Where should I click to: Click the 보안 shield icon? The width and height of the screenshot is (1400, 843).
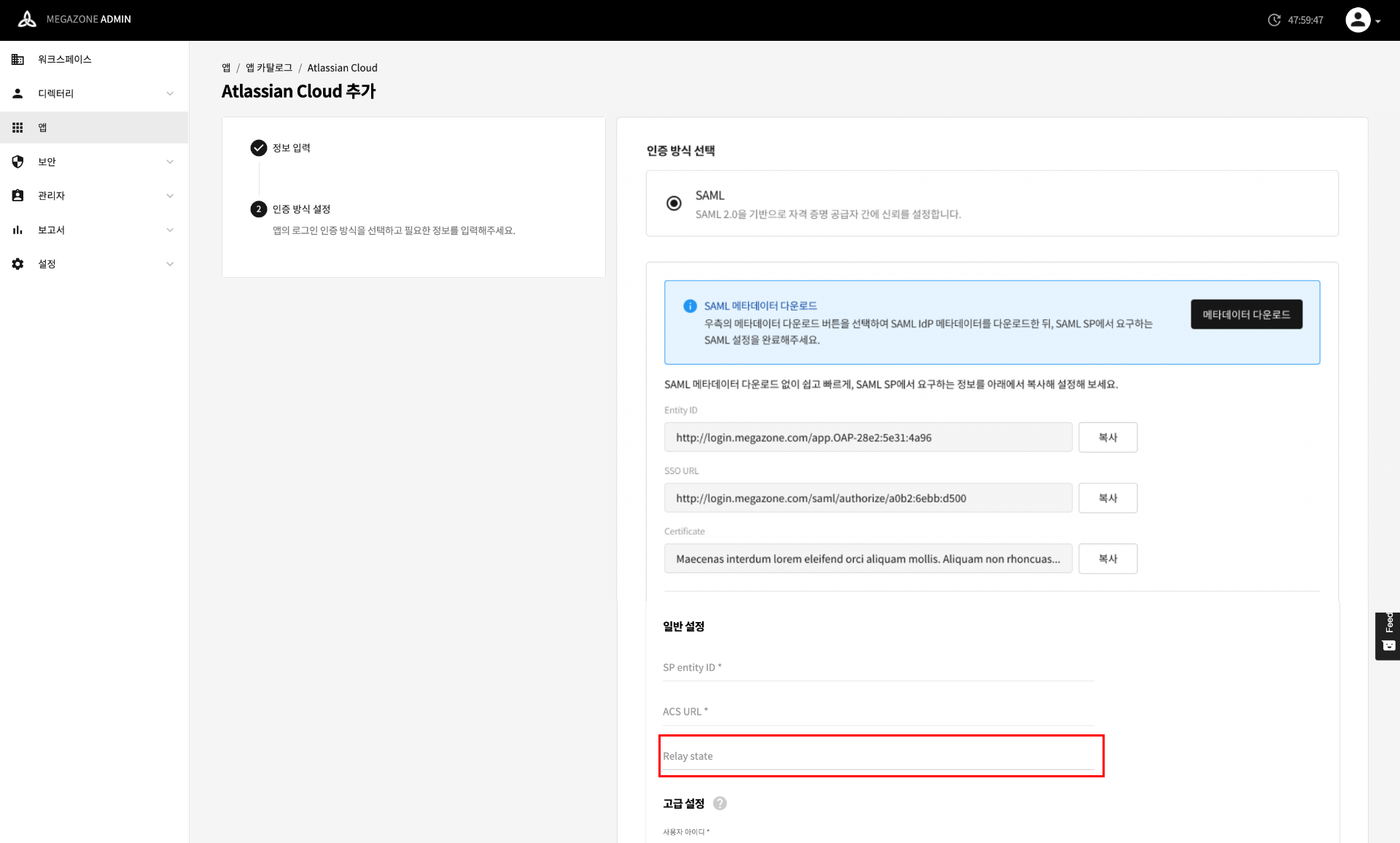pyautogui.click(x=17, y=162)
